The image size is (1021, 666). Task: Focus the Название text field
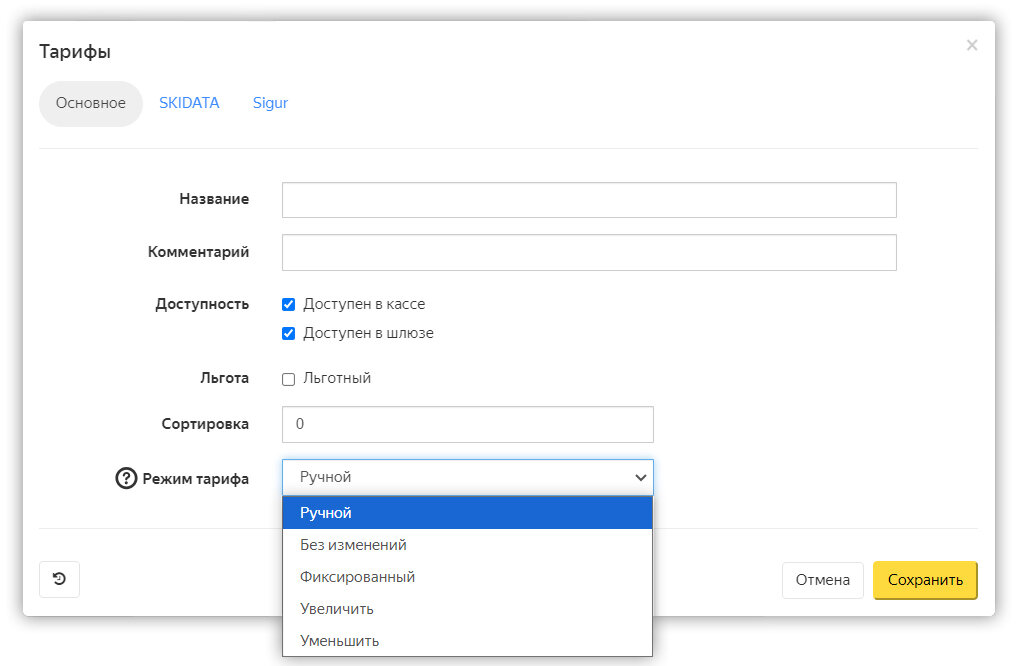(x=589, y=200)
